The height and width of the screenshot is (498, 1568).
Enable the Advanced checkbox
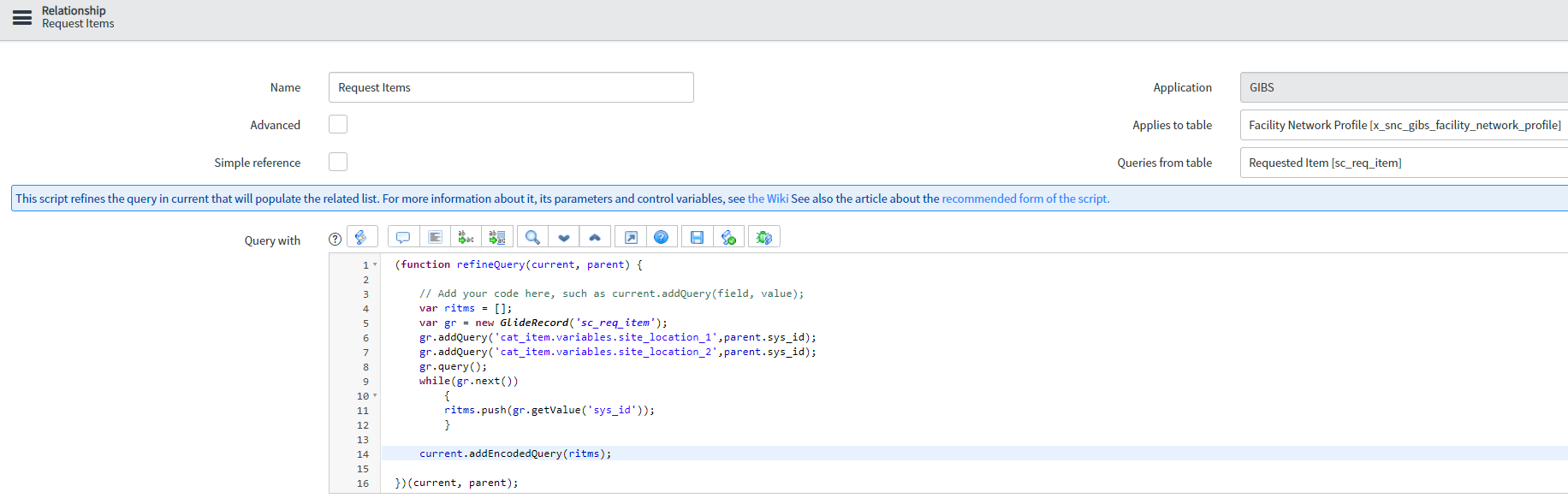click(x=338, y=124)
